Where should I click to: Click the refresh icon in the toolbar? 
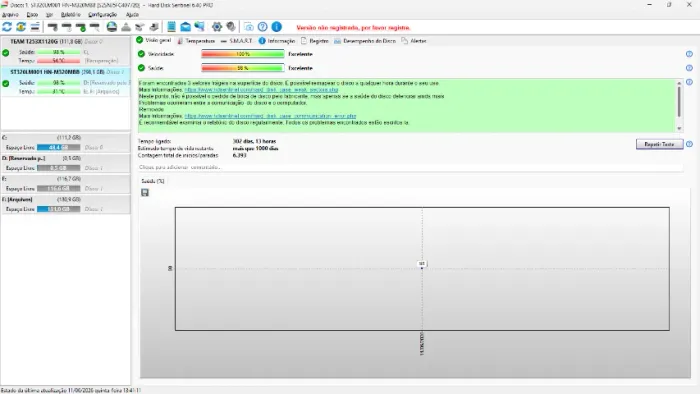tap(7, 27)
